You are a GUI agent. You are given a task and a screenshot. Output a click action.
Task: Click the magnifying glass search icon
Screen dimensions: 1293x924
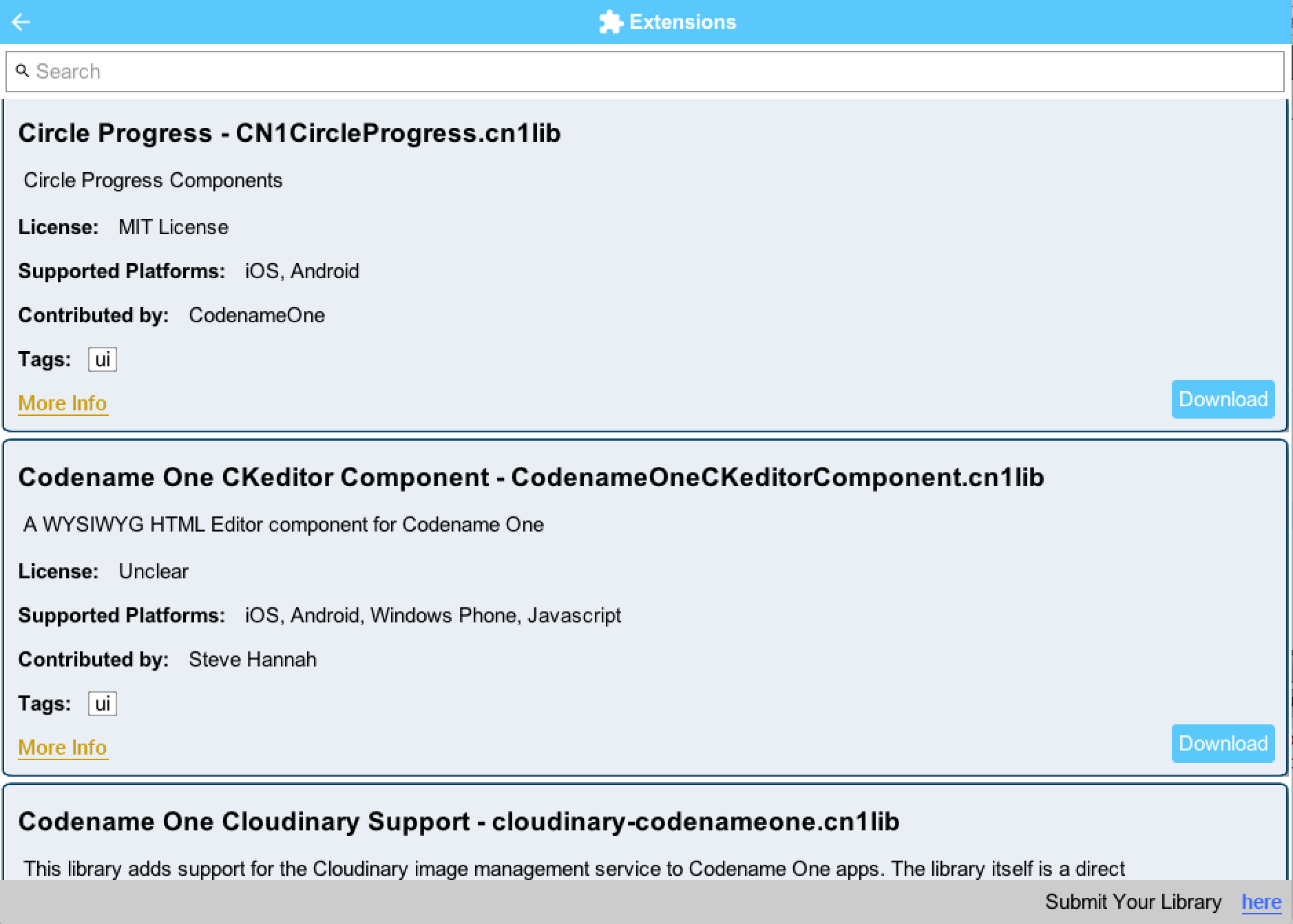click(23, 70)
